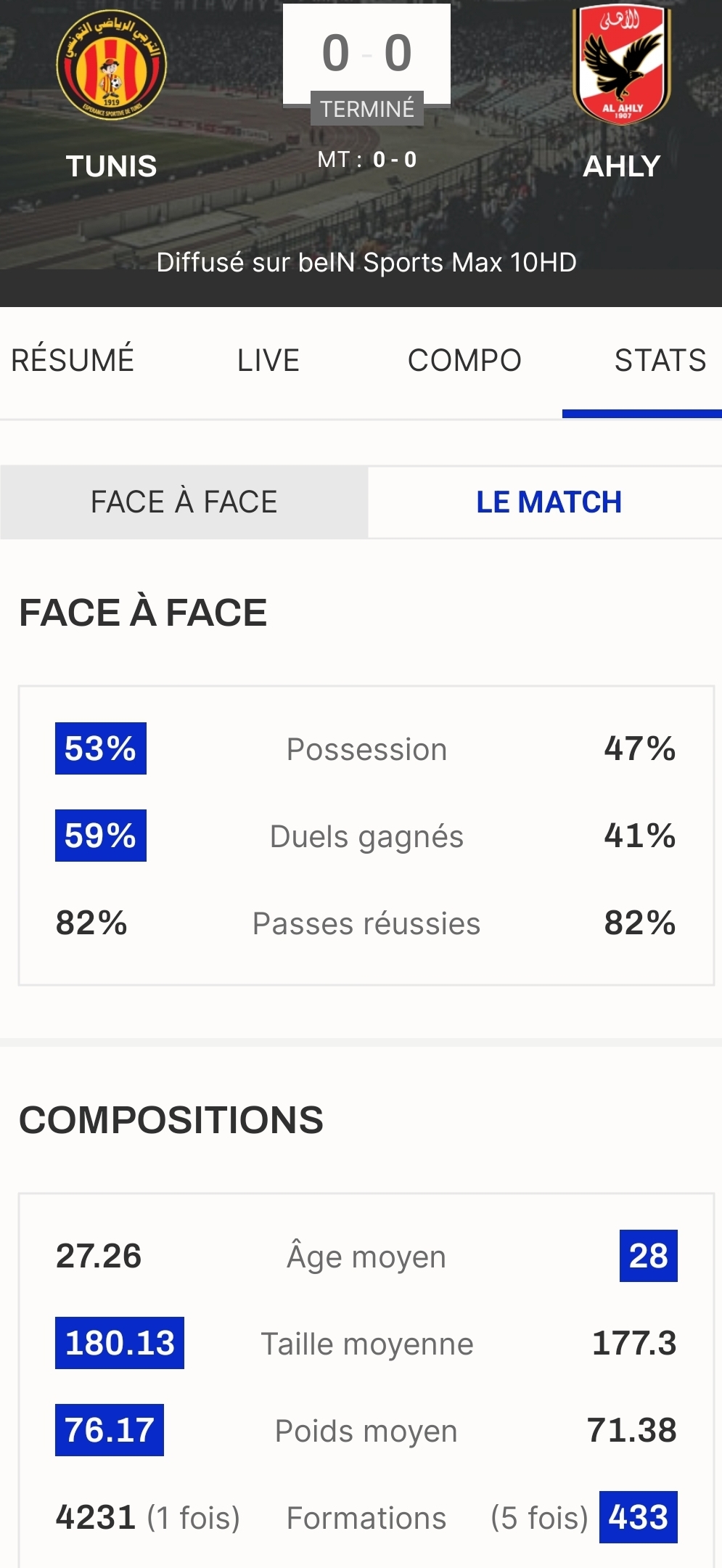Tap the beIN Sports Max 10HD broadcast text
Image resolution: width=722 pixels, height=1568 pixels.
[366, 263]
